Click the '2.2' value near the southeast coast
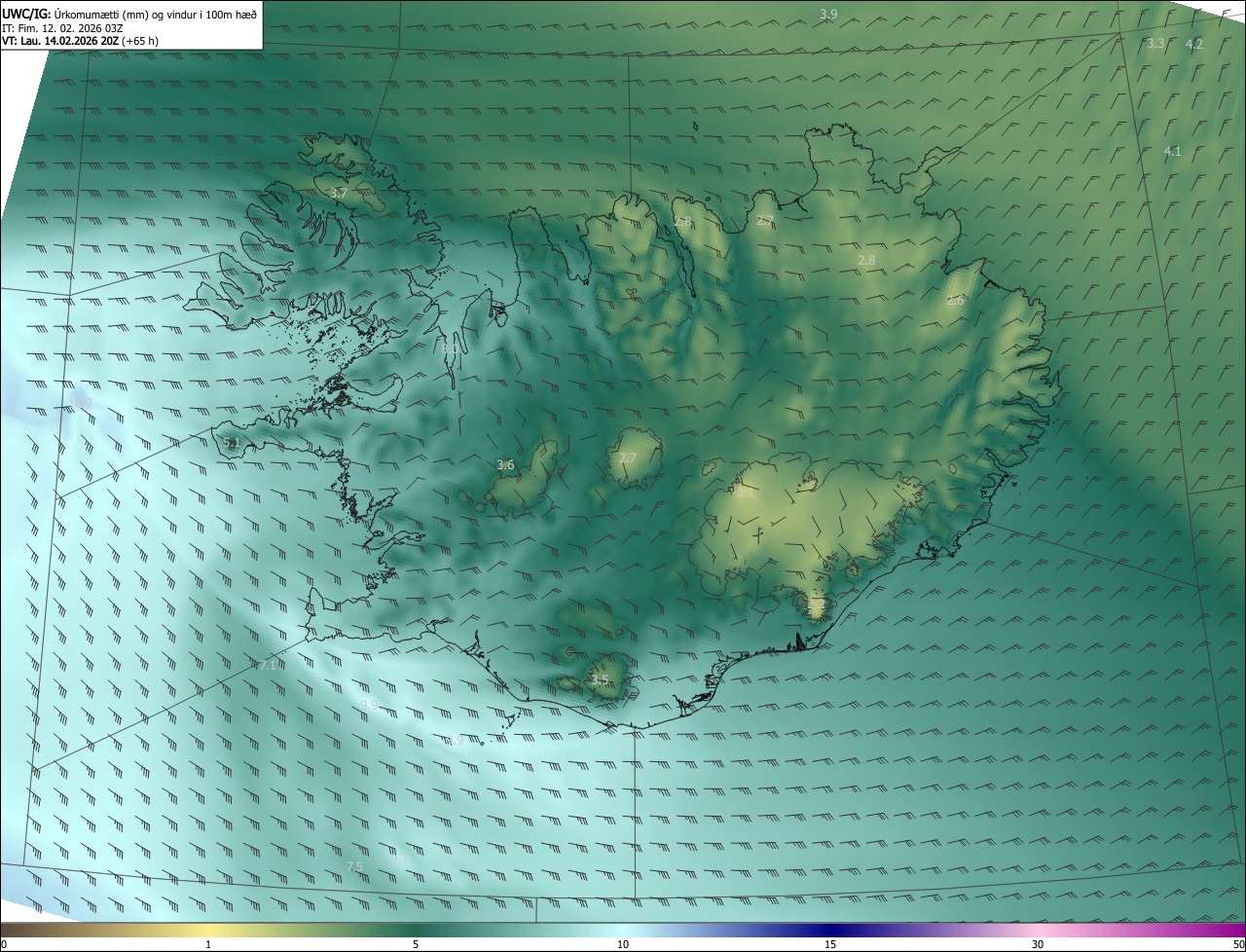1246x952 pixels. pyautogui.click(x=816, y=606)
